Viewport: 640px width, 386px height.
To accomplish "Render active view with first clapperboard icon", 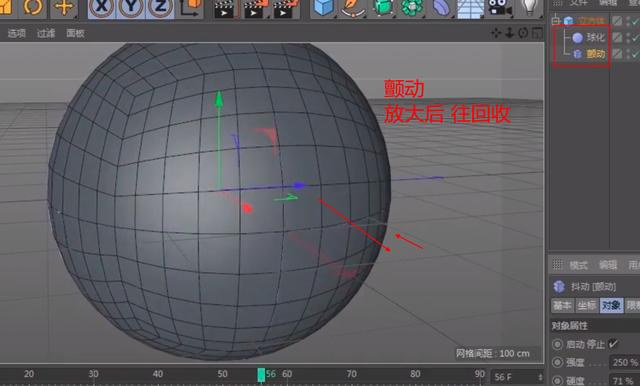I will [225, 9].
